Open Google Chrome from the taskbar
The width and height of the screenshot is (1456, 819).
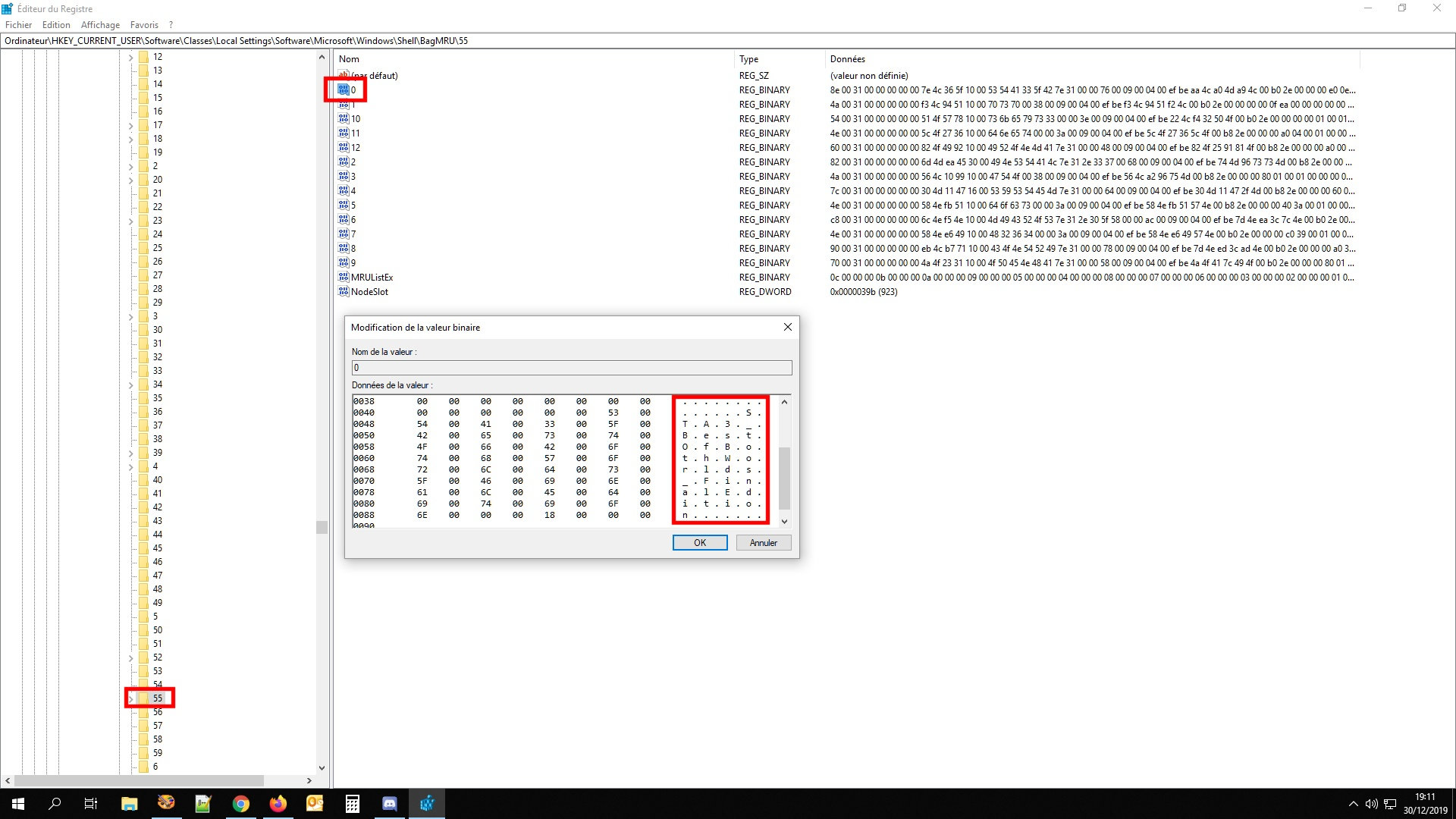coord(241,804)
